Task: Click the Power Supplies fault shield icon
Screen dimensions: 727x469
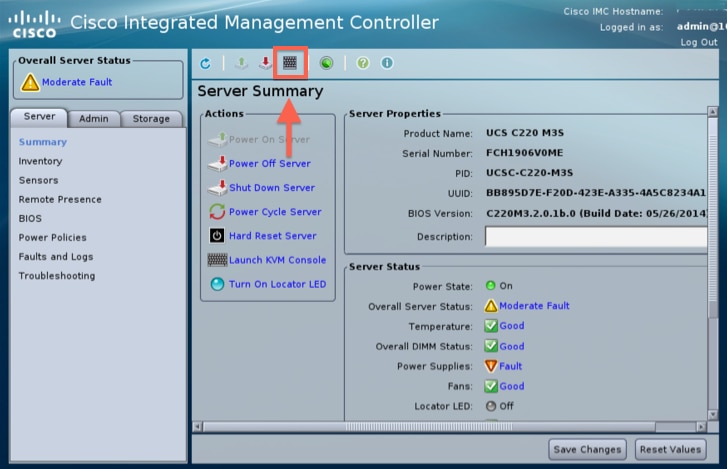Action: click(x=491, y=366)
